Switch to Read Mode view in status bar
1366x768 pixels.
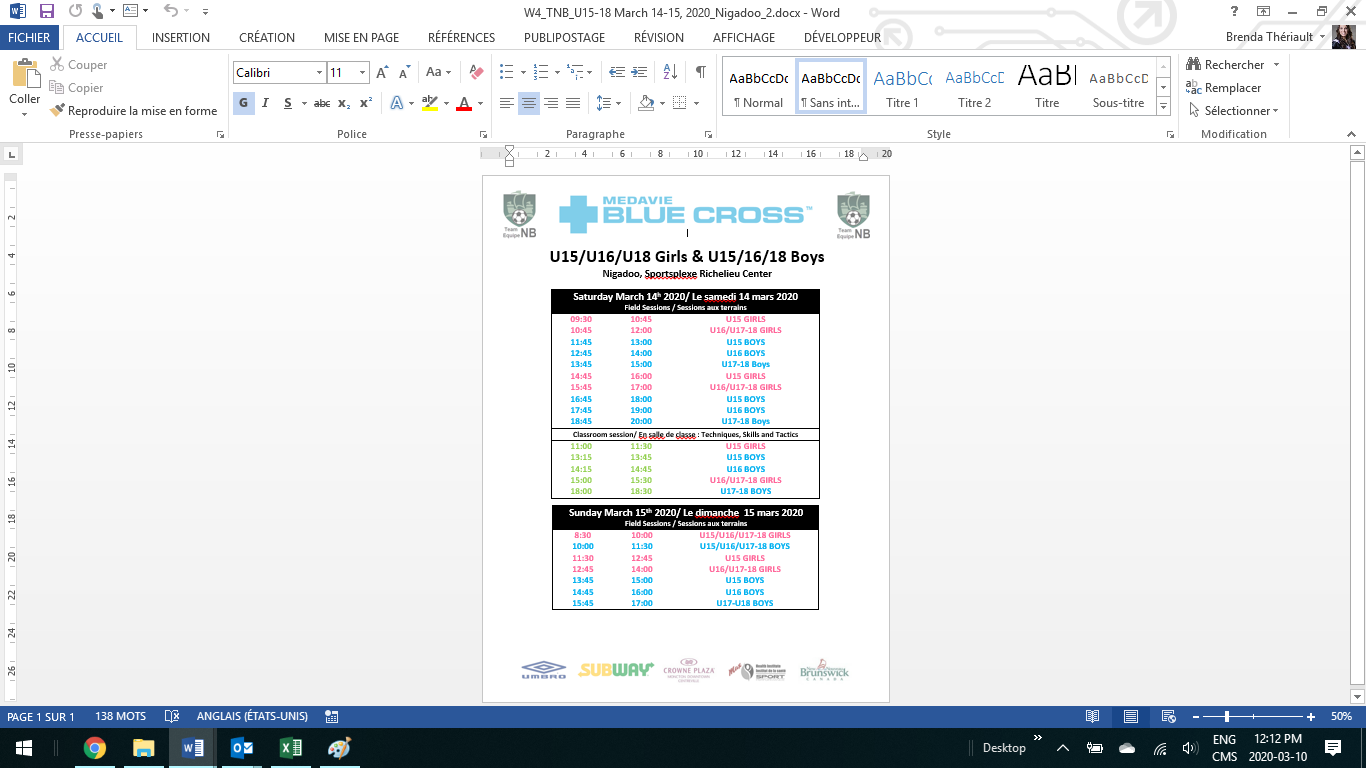(1093, 717)
